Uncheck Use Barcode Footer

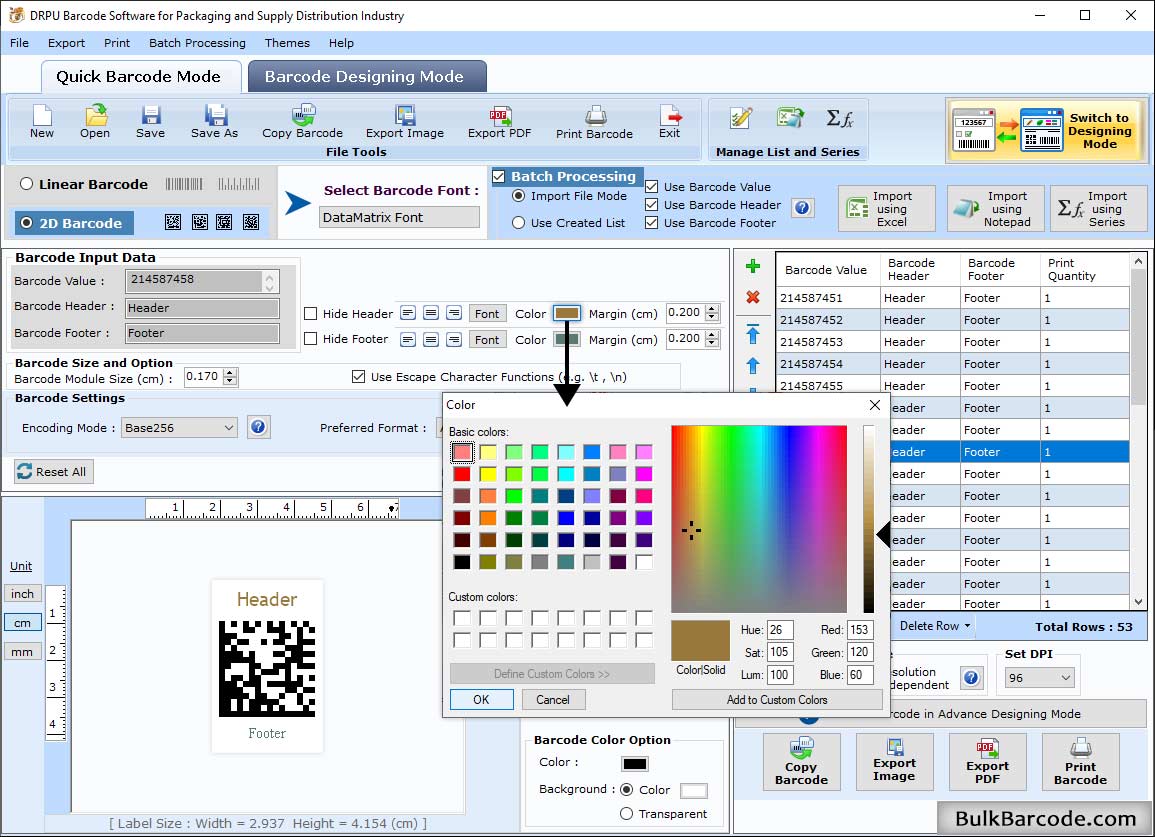pos(651,223)
